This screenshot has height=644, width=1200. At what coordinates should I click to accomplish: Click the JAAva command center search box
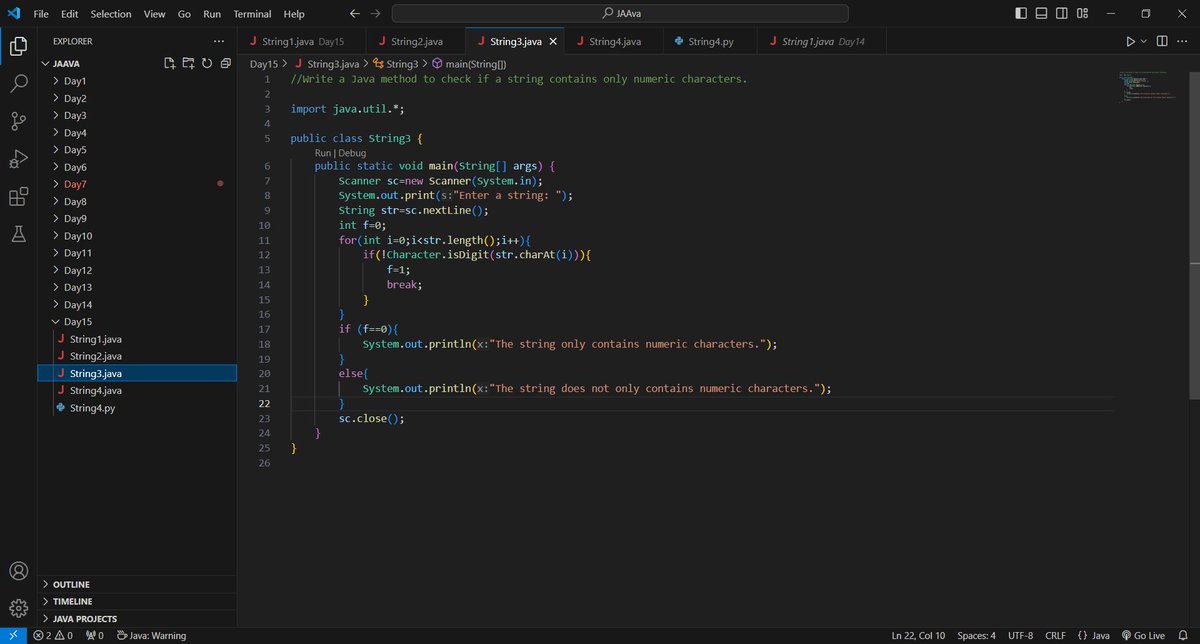pyautogui.click(x=620, y=14)
